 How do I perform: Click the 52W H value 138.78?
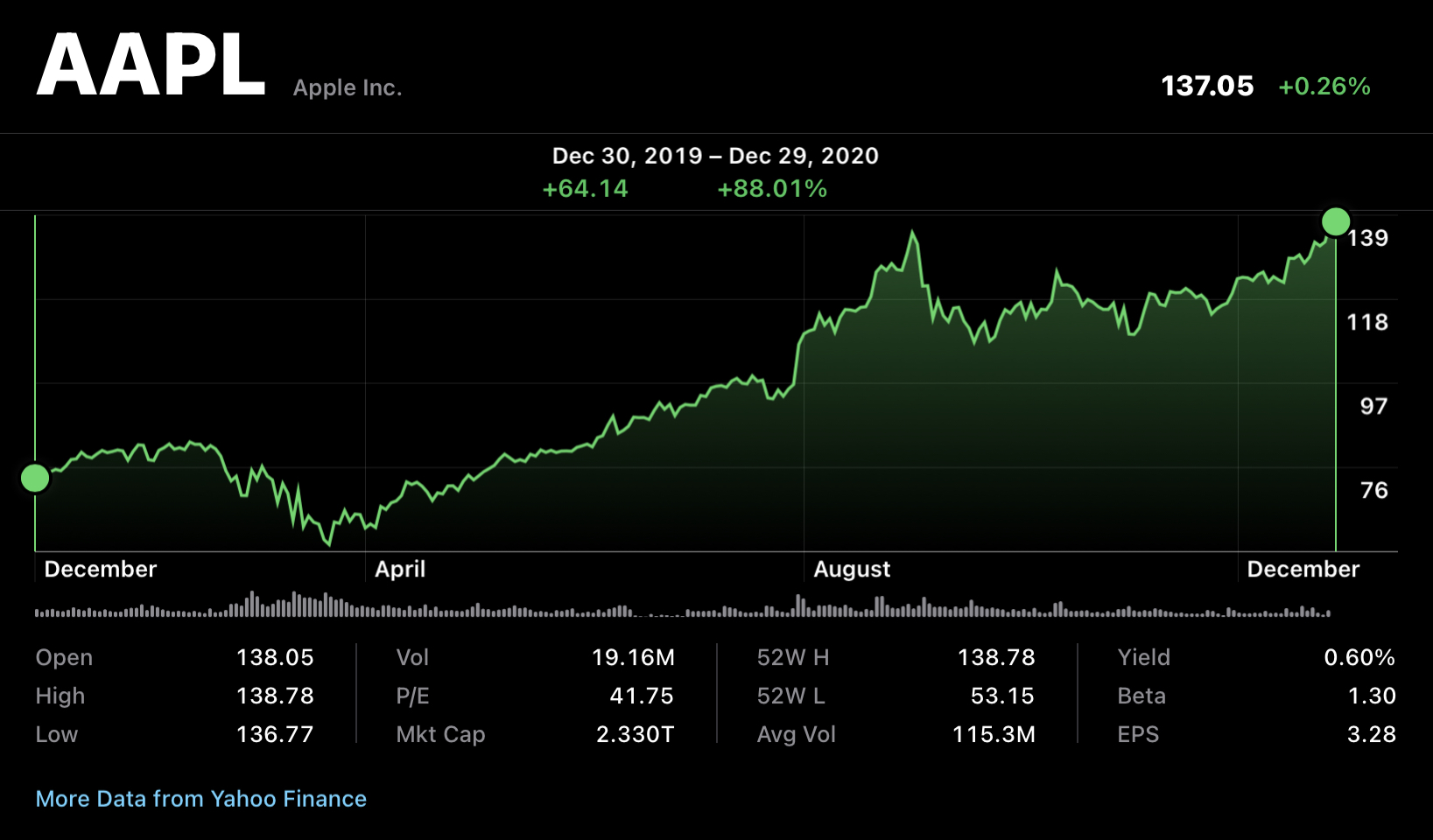click(996, 657)
